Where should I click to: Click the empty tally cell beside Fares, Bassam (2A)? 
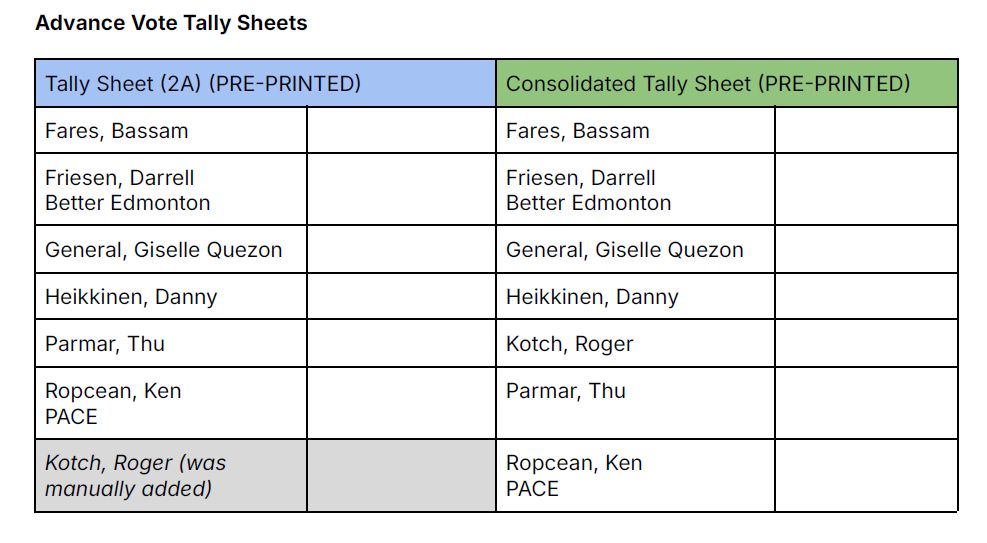pyautogui.click(x=402, y=130)
